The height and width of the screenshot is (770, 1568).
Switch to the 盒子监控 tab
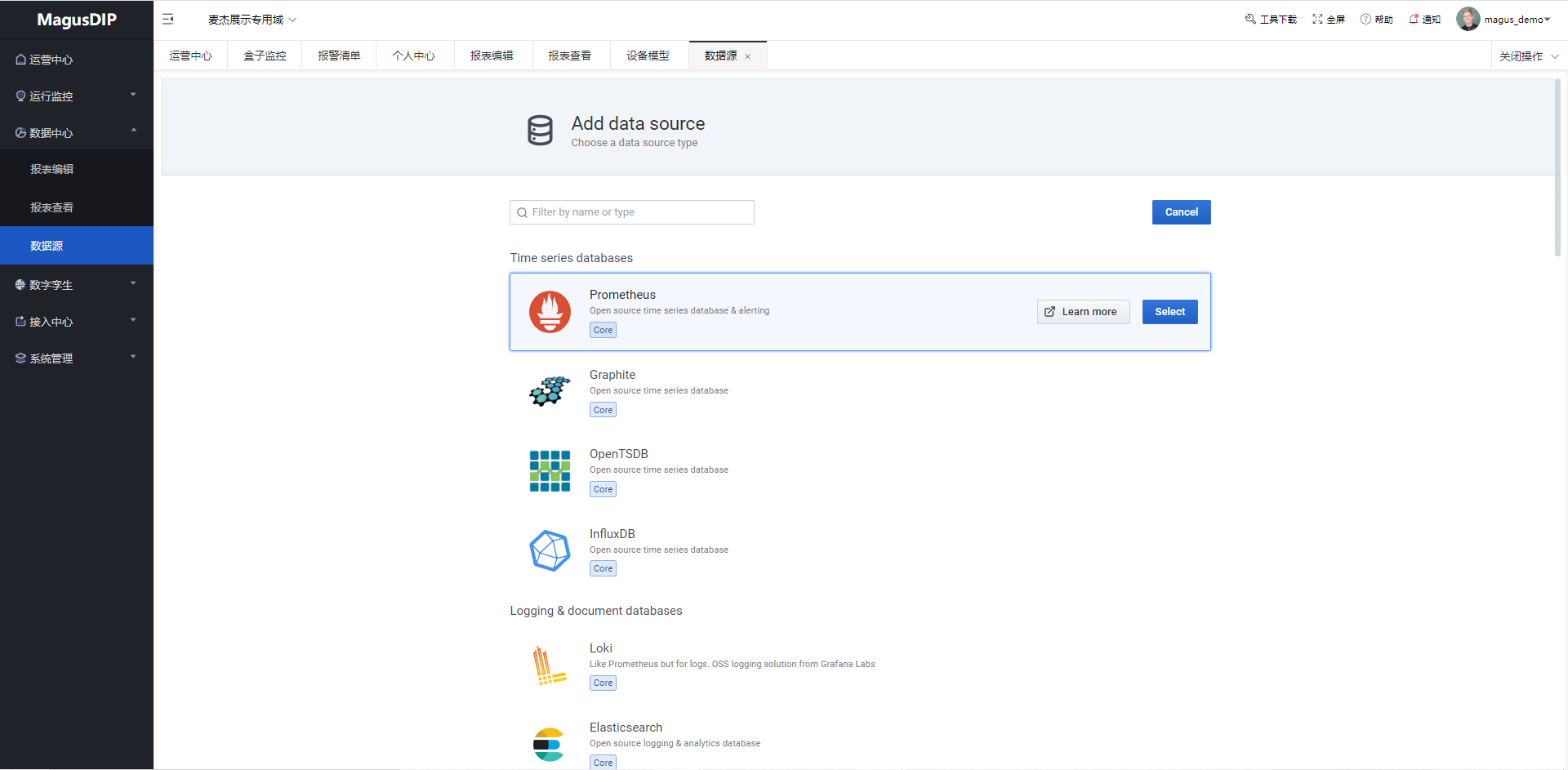pos(265,56)
